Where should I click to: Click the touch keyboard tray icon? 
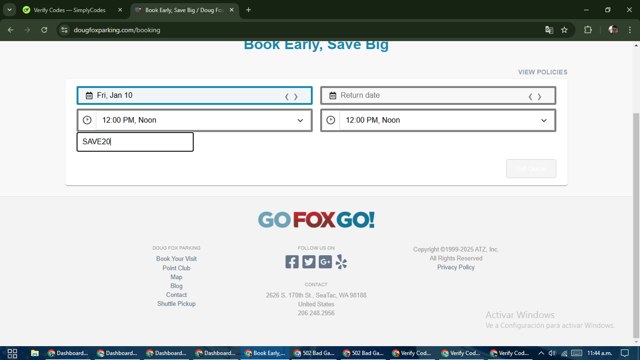[x=576, y=353]
